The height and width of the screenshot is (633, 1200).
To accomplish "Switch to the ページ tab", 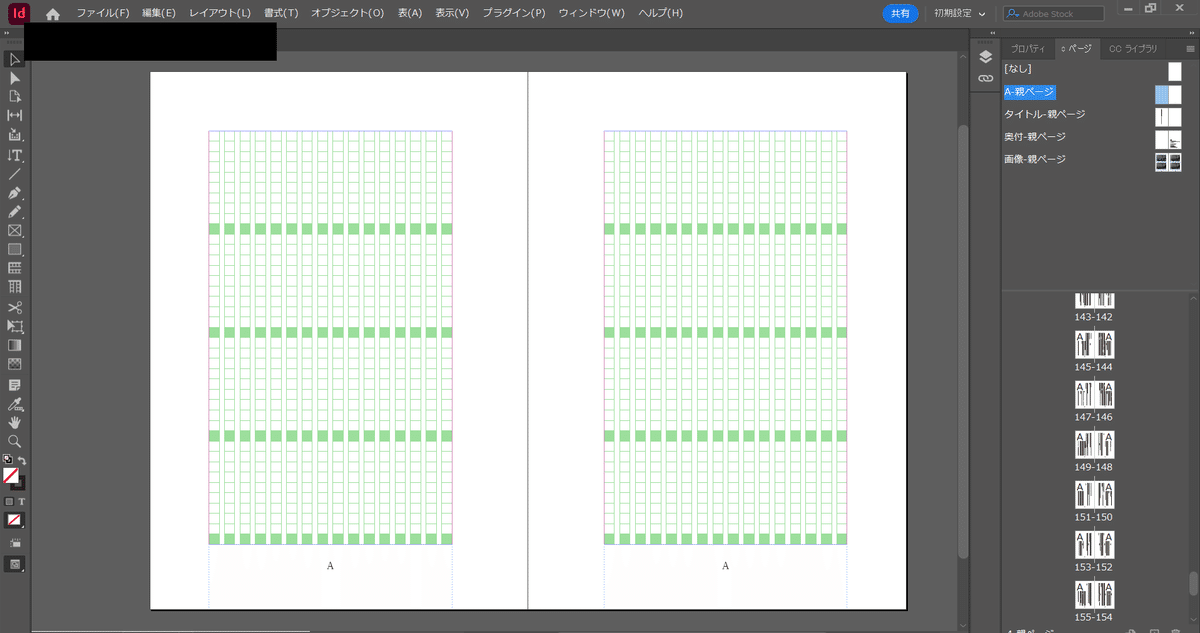I will pos(1076,48).
